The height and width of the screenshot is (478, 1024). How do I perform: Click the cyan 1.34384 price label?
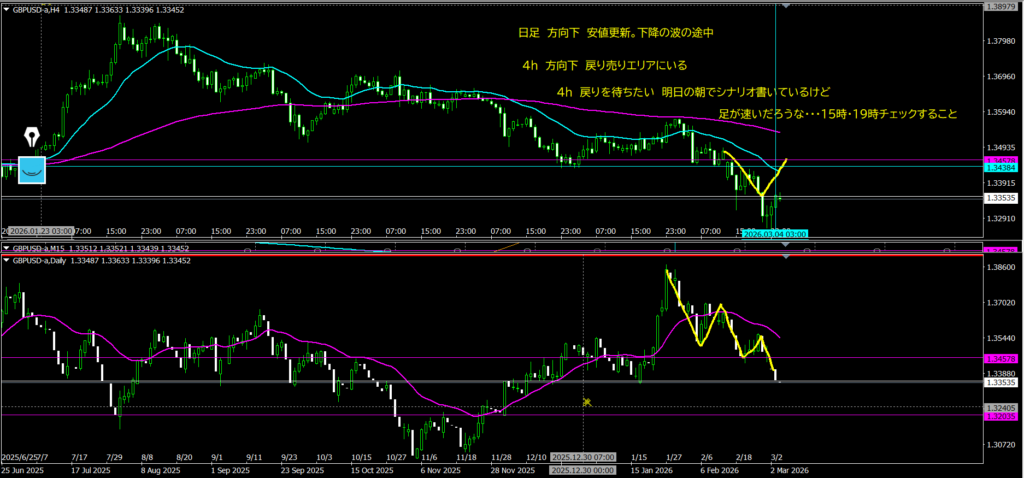click(1001, 167)
